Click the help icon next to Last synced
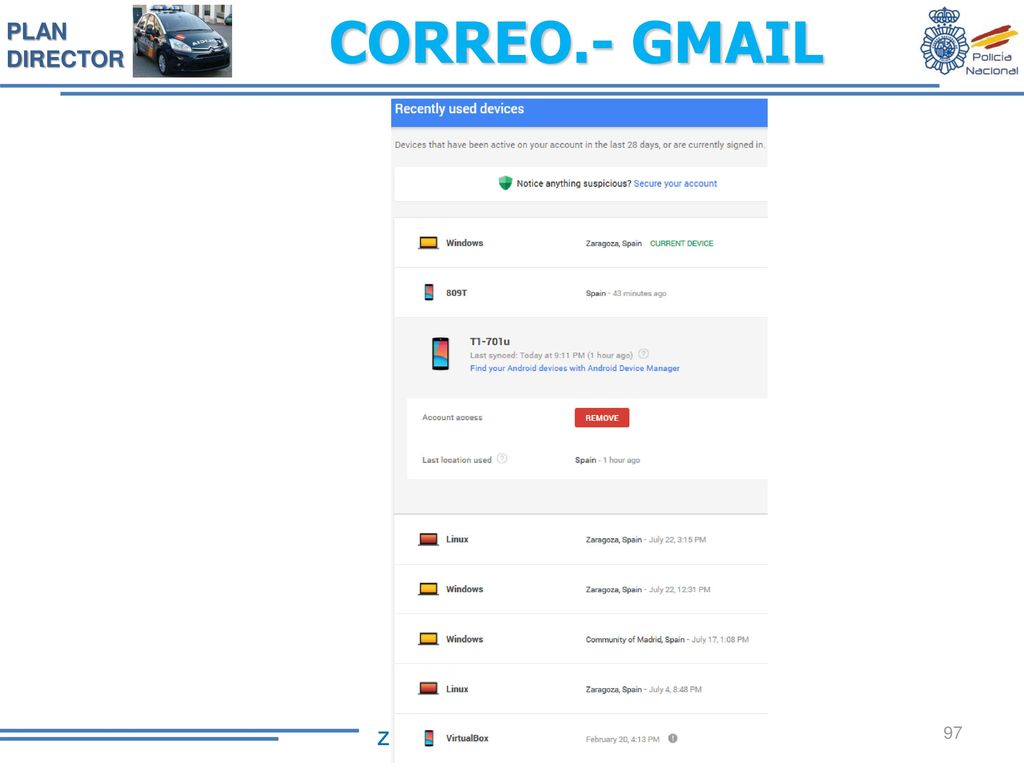The height and width of the screenshot is (768, 1024). click(643, 354)
